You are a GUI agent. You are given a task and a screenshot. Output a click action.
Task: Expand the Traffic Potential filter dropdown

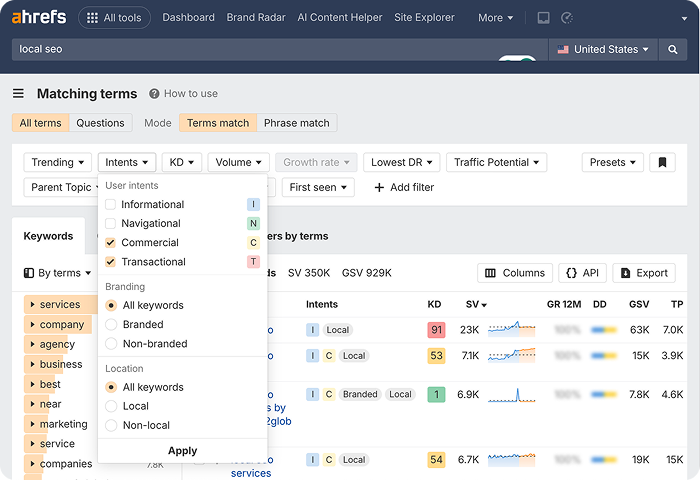[496, 162]
